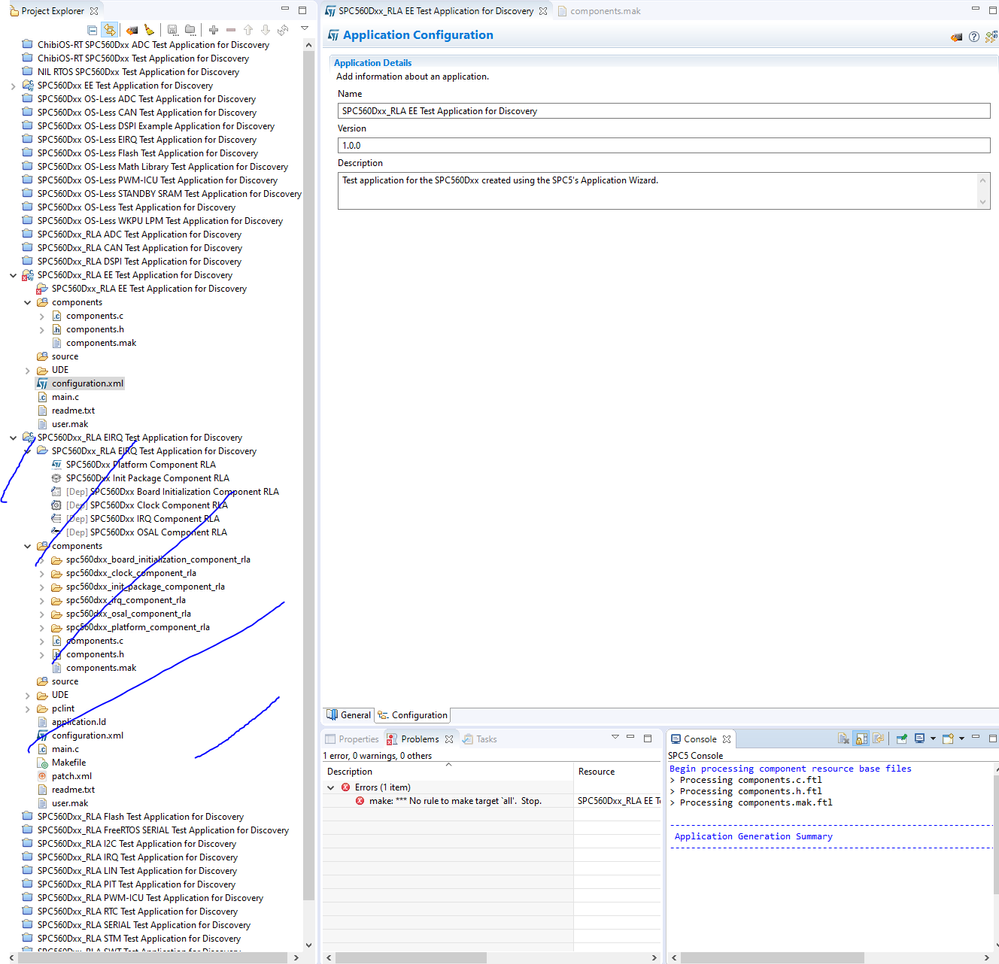Image resolution: width=999 pixels, height=964 pixels.
Task: Click the broom clean icon in Project Explorer
Action: pyautogui.click(x=148, y=30)
